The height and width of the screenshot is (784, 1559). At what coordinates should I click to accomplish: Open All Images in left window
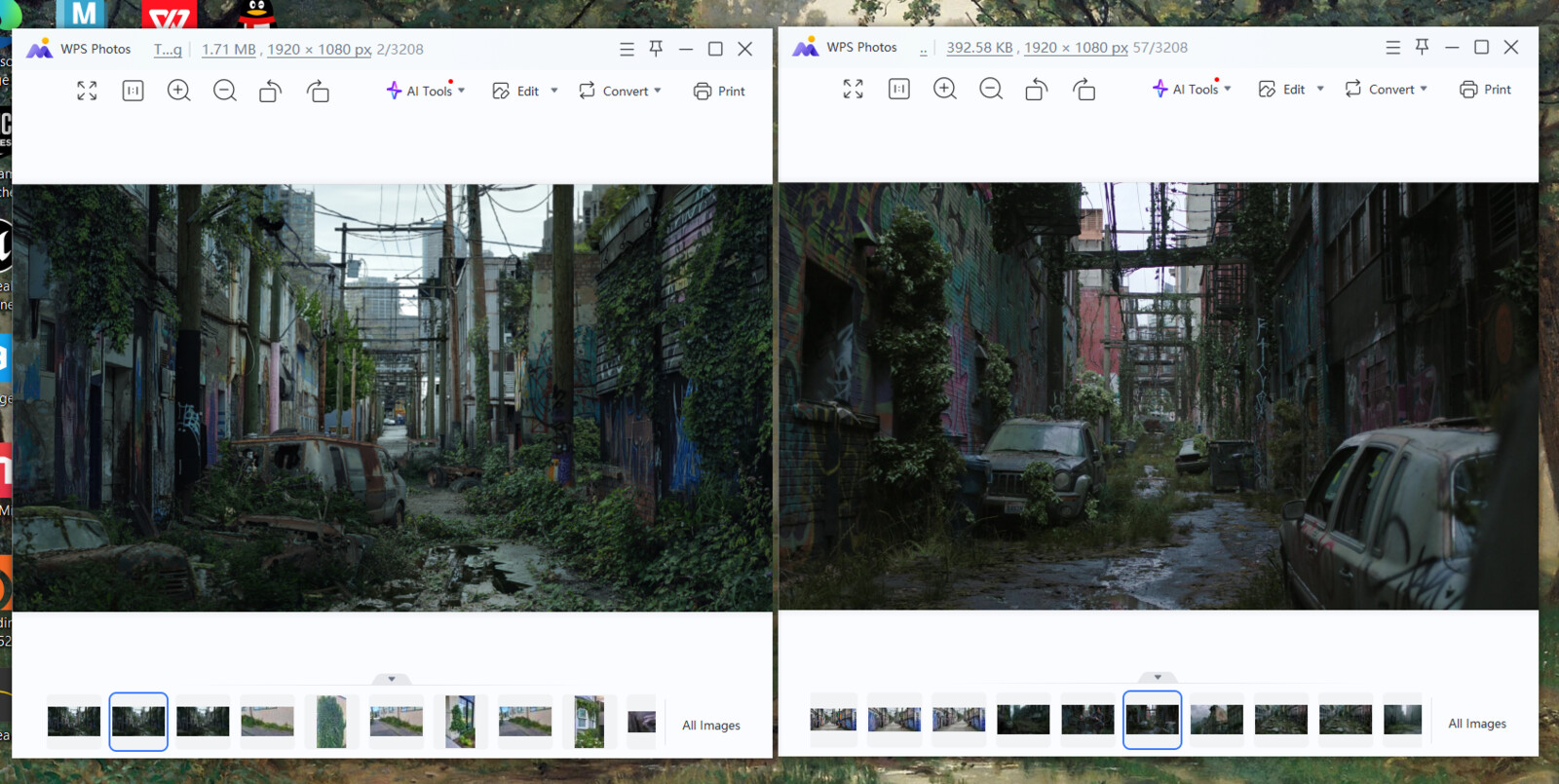pos(711,726)
